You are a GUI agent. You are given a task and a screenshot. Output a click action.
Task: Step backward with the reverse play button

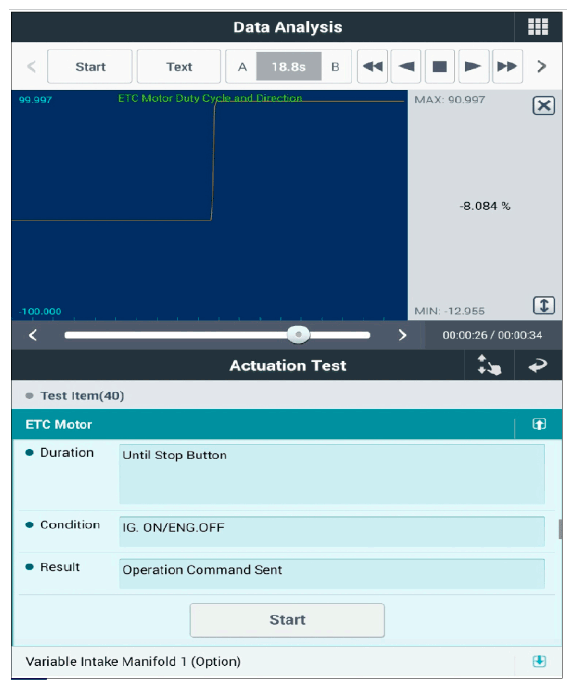[406, 66]
